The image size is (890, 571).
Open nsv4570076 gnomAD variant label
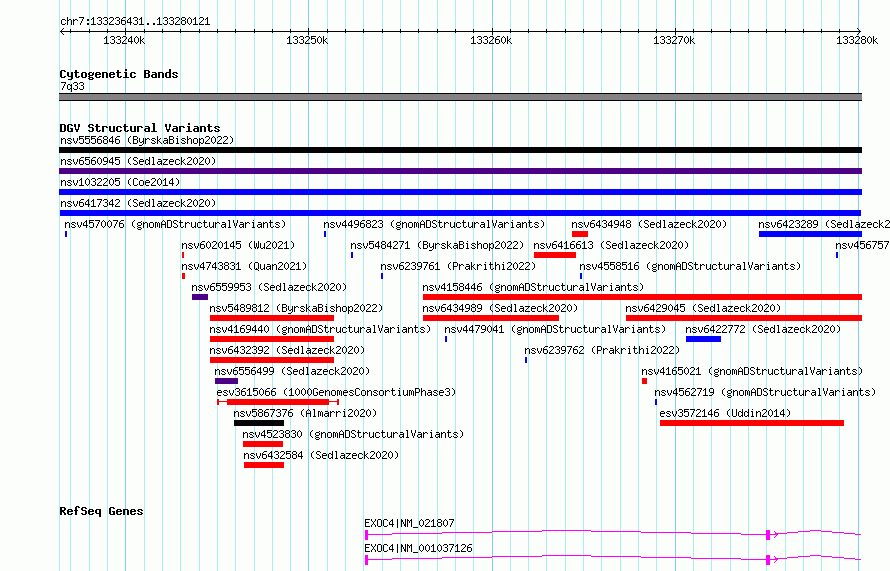175,224
